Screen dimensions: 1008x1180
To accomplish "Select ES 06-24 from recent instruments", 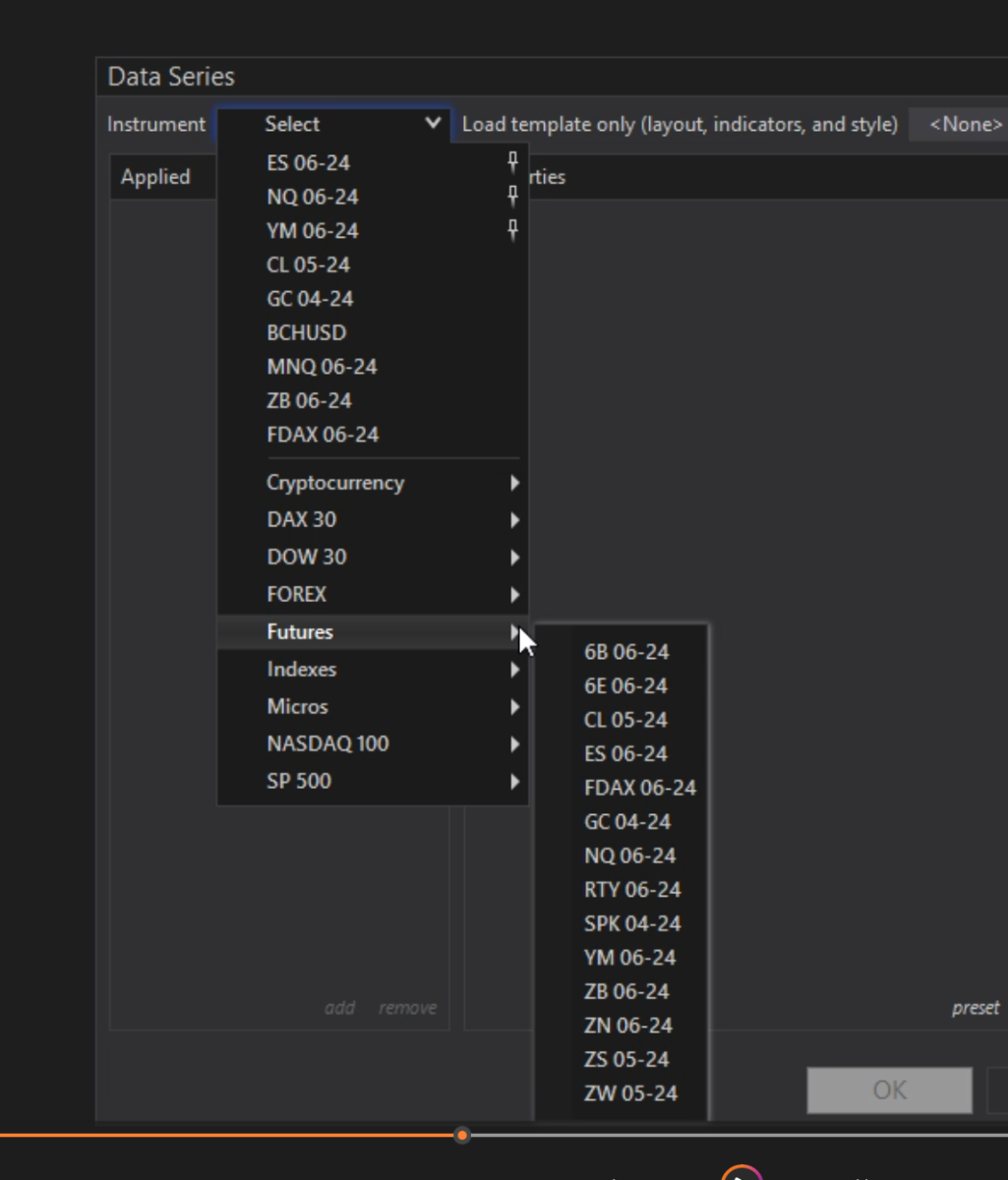I will click(373, 162).
